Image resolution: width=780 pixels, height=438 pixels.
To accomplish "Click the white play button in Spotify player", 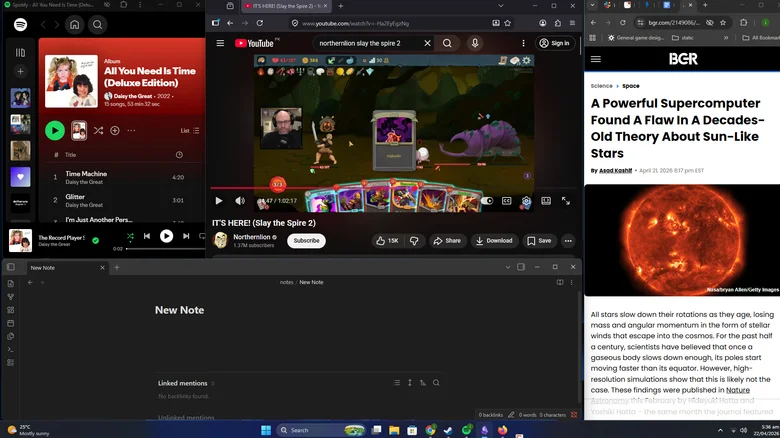I will point(167,236).
